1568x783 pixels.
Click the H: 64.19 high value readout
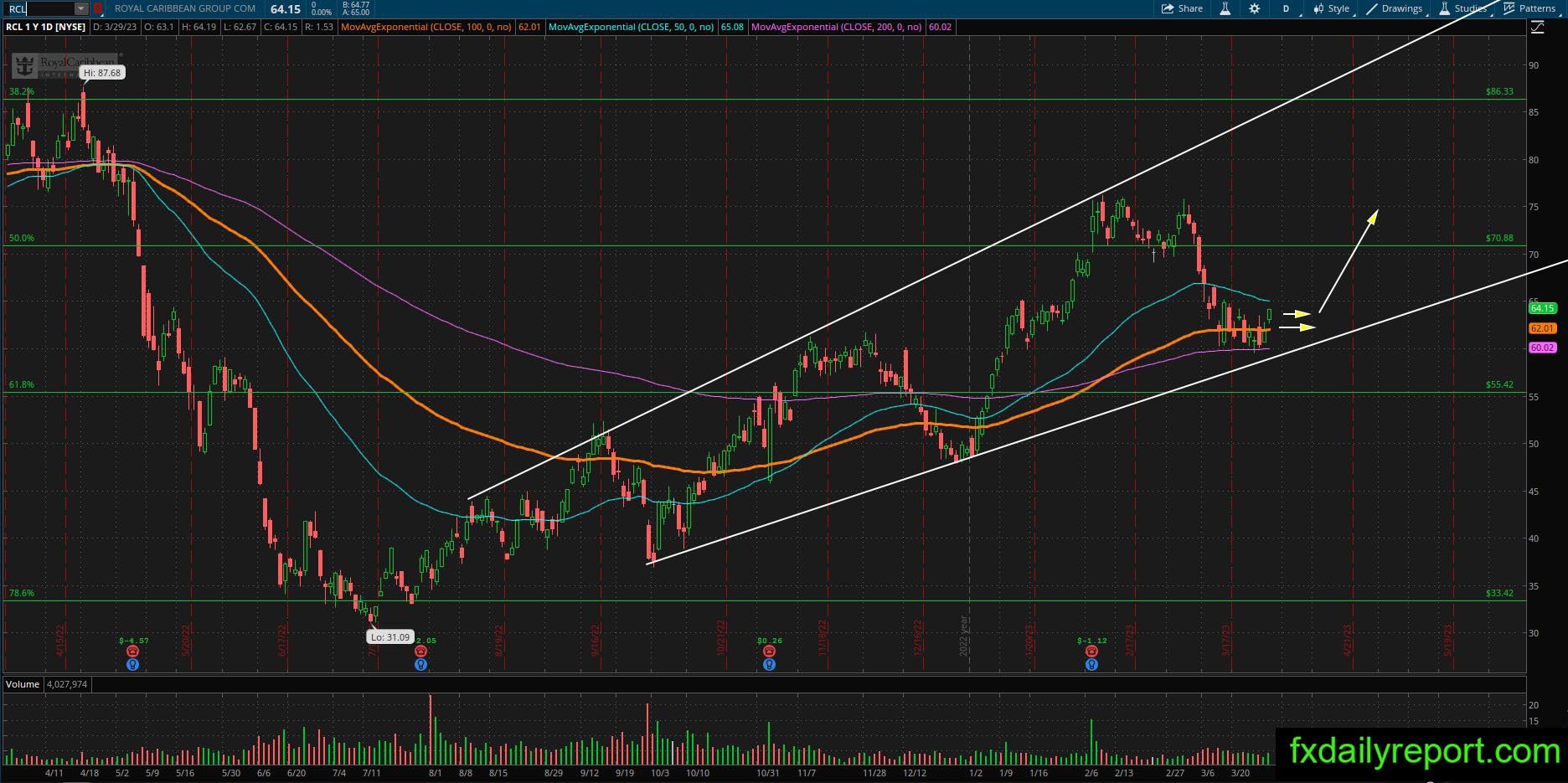pos(199,27)
